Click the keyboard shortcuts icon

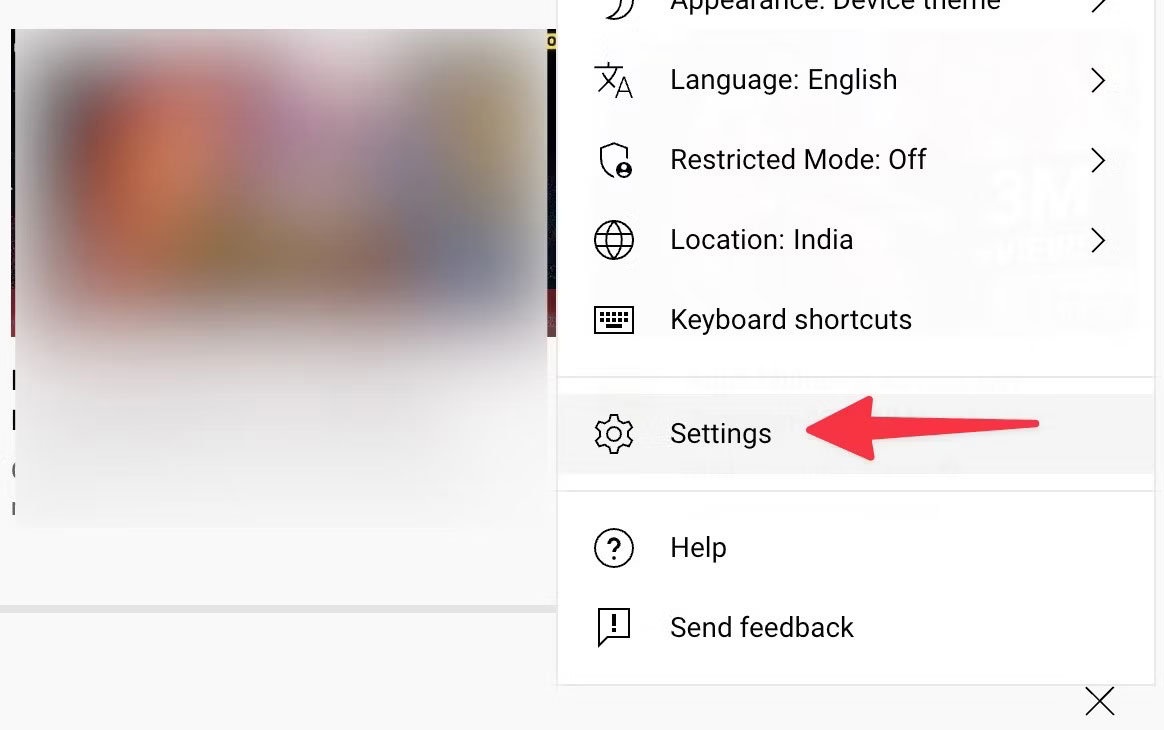(x=614, y=320)
